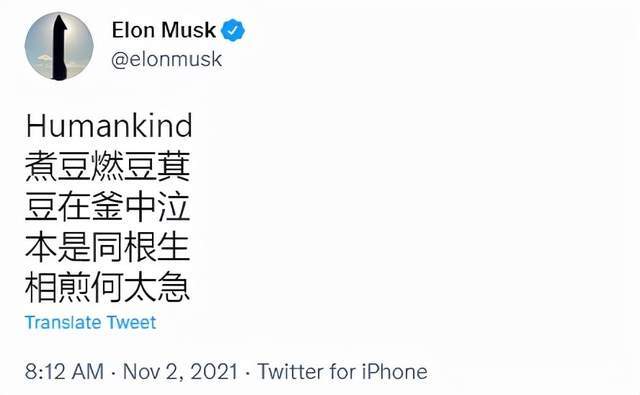The image size is (640, 395).
Task: Click the word Tweet in Translate Tweet
Action: pyautogui.click(x=131, y=323)
